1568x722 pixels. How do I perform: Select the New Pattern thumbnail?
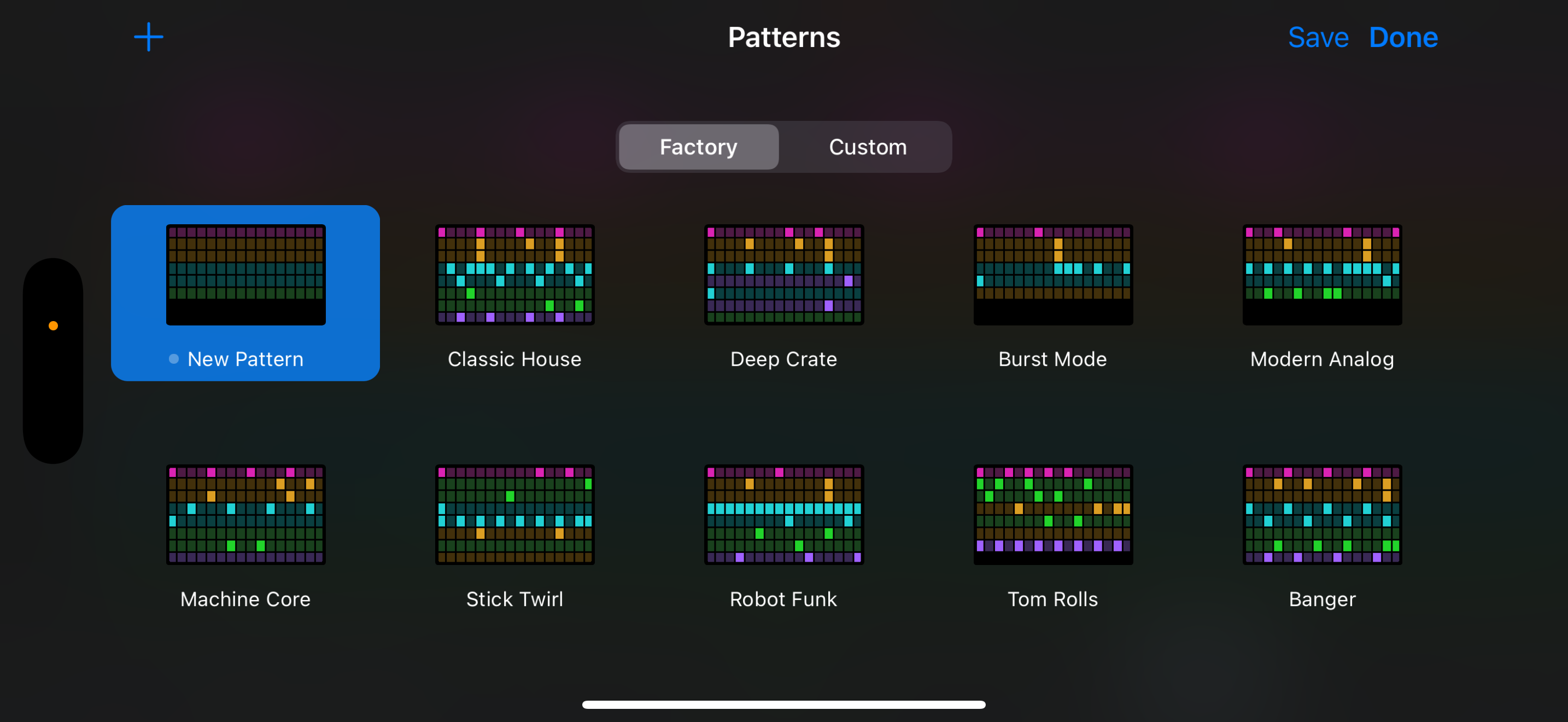(246, 275)
